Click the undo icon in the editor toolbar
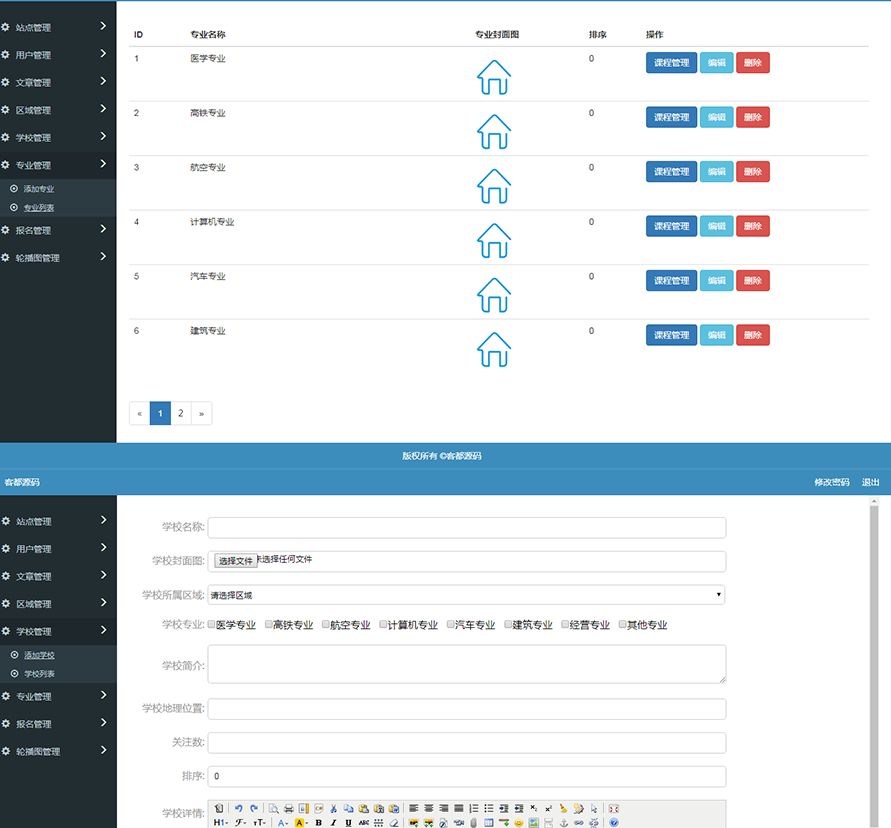Image resolution: width=891 pixels, height=828 pixels. [x=238, y=808]
